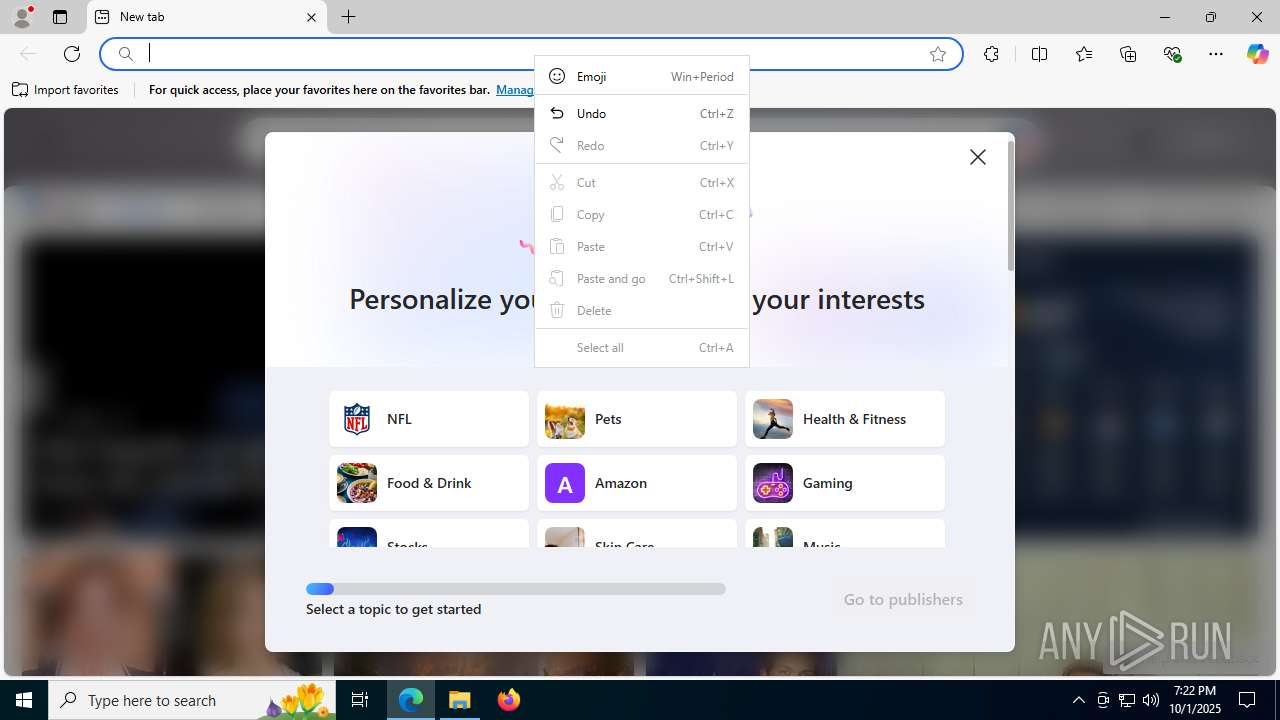1280x720 pixels.
Task: Click Import favorites in favorites bar
Action: 66,90
